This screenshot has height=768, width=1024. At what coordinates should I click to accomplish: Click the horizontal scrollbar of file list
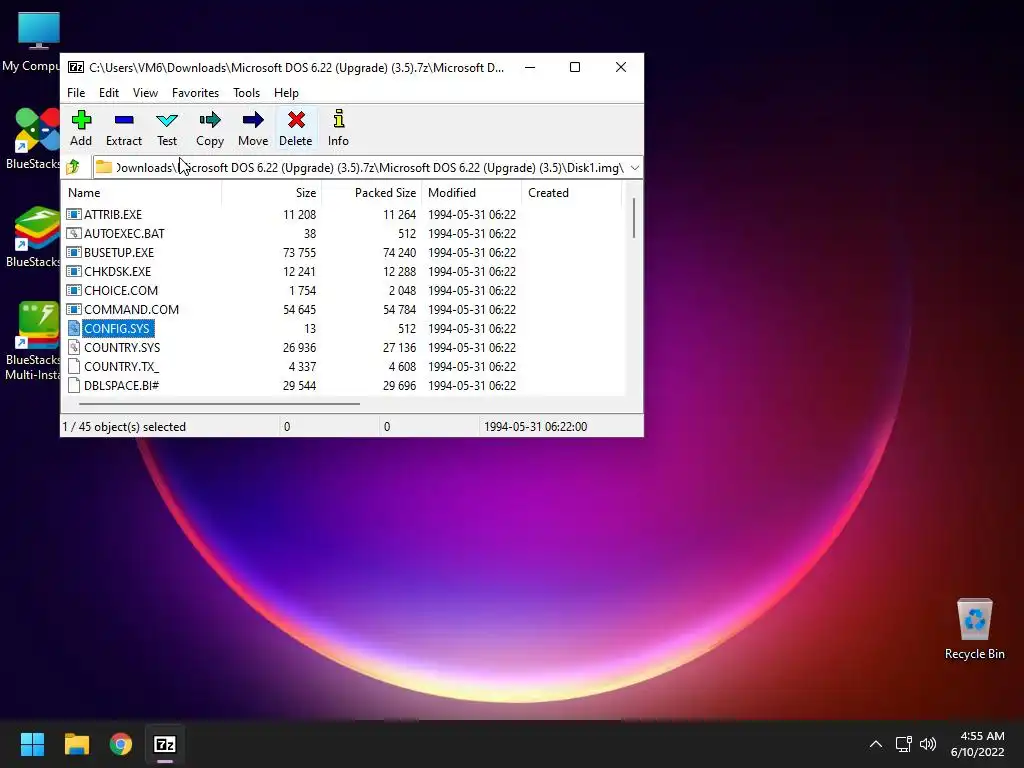219,404
